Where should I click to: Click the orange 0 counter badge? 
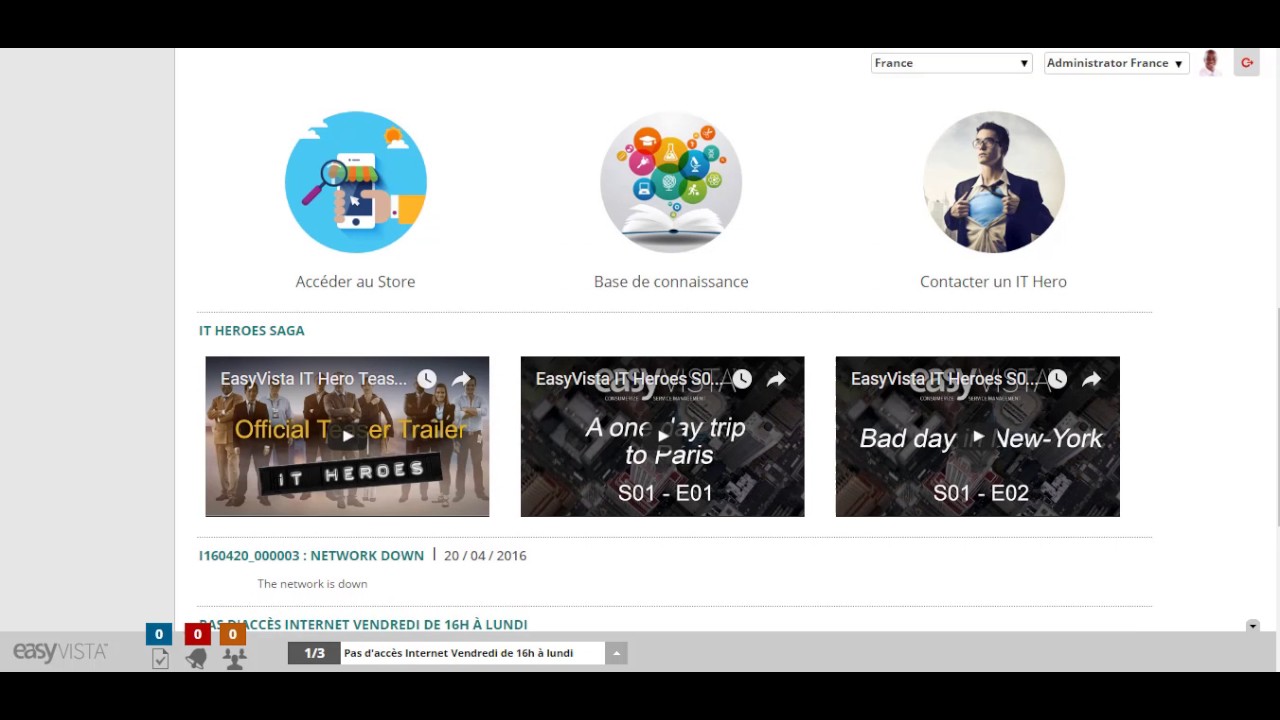pyautogui.click(x=233, y=634)
